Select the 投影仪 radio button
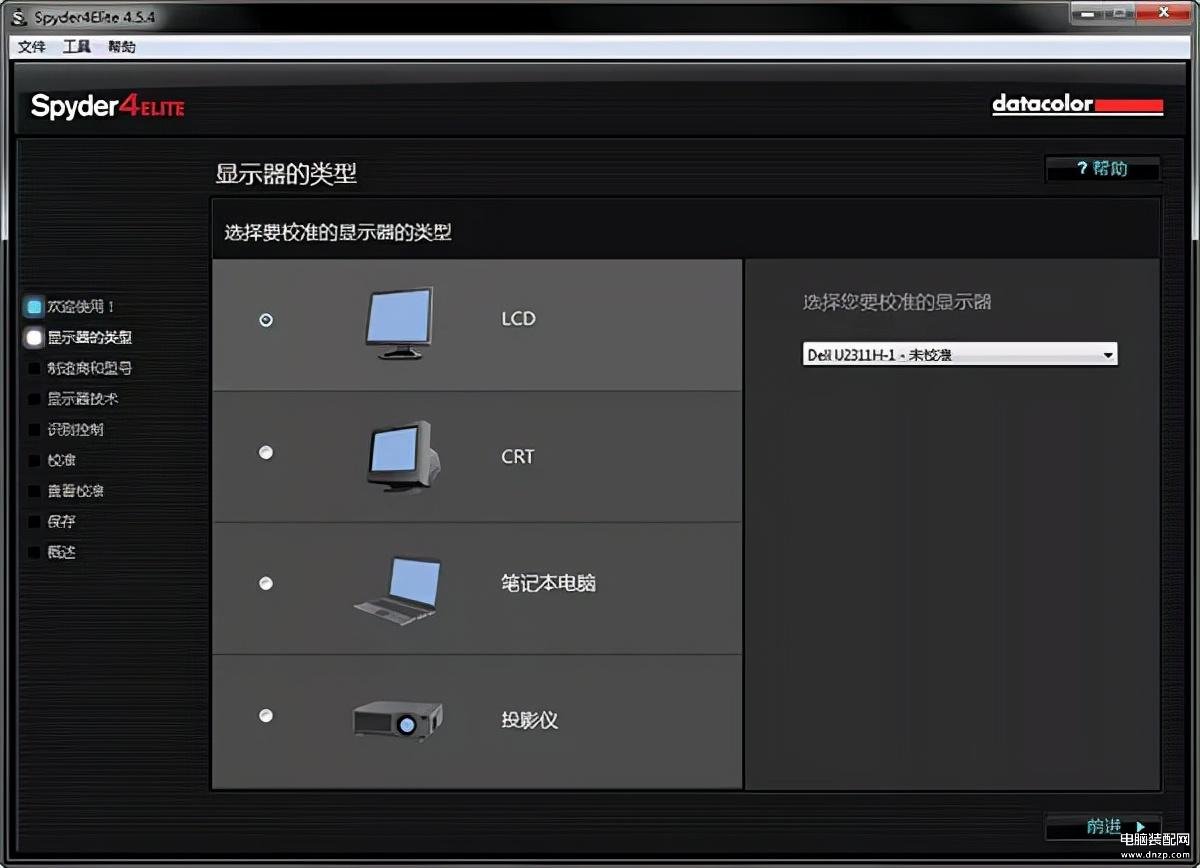This screenshot has height=868, width=1200. click(265, 715)
